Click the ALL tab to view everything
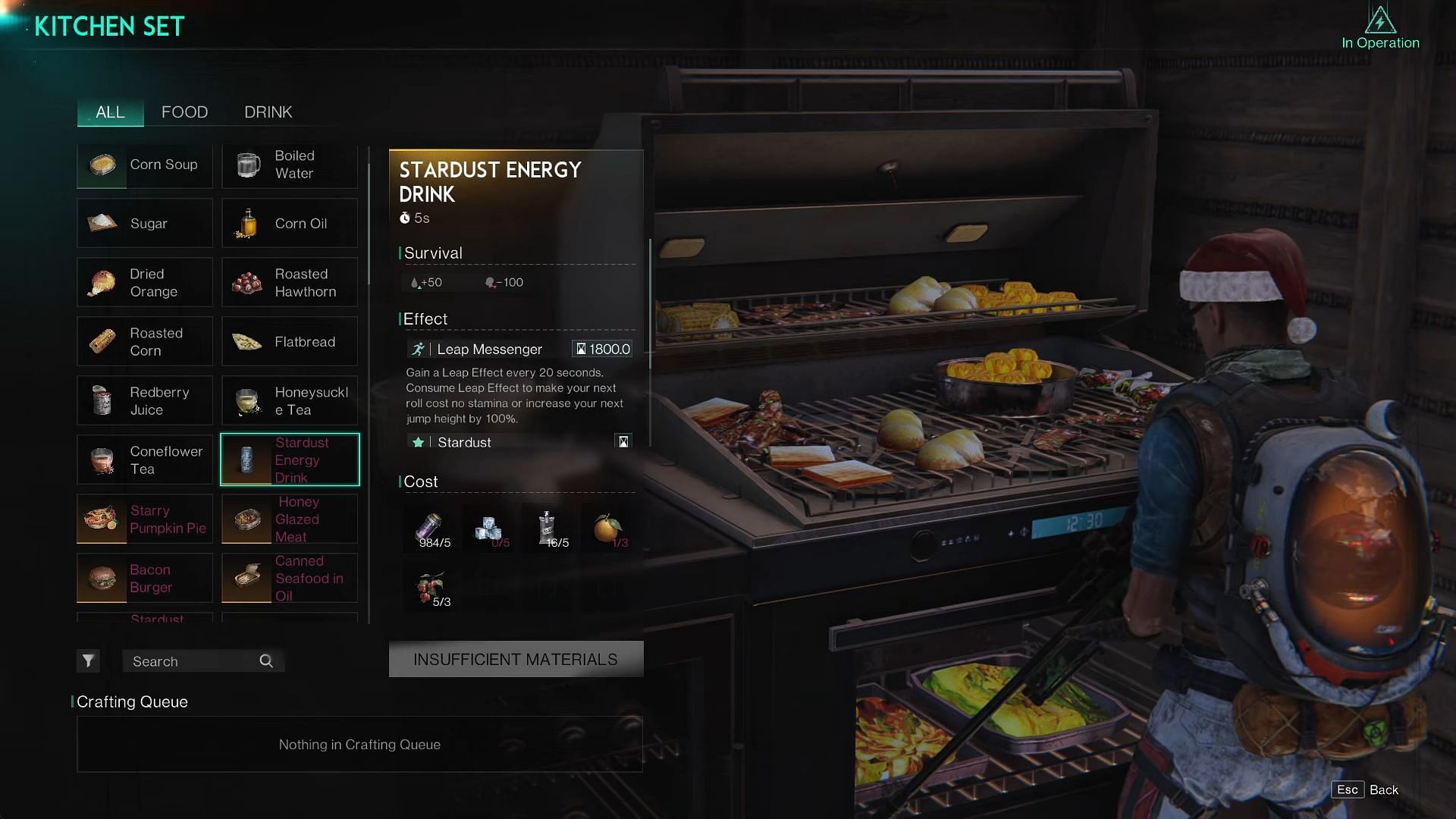This screenshot has height=819, width=1456. [109, 111]
